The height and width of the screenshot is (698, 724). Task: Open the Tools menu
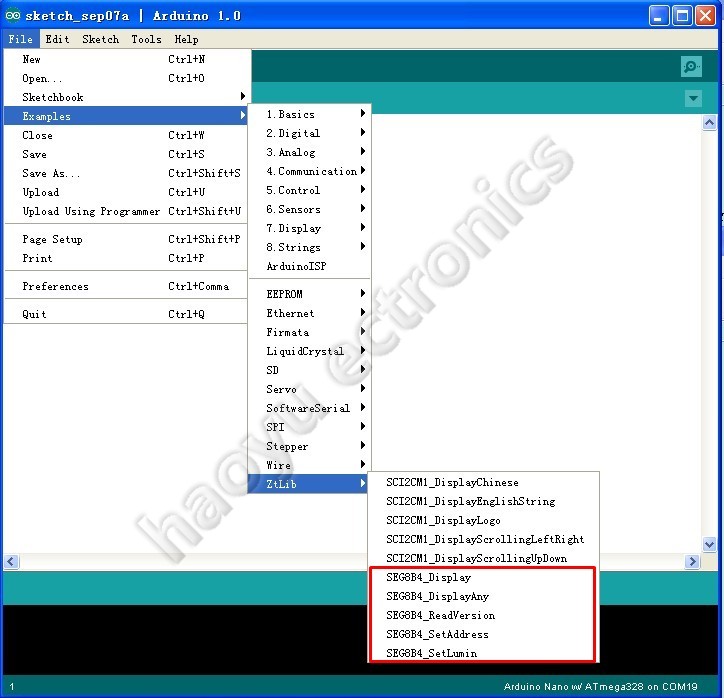coord(146,39)
